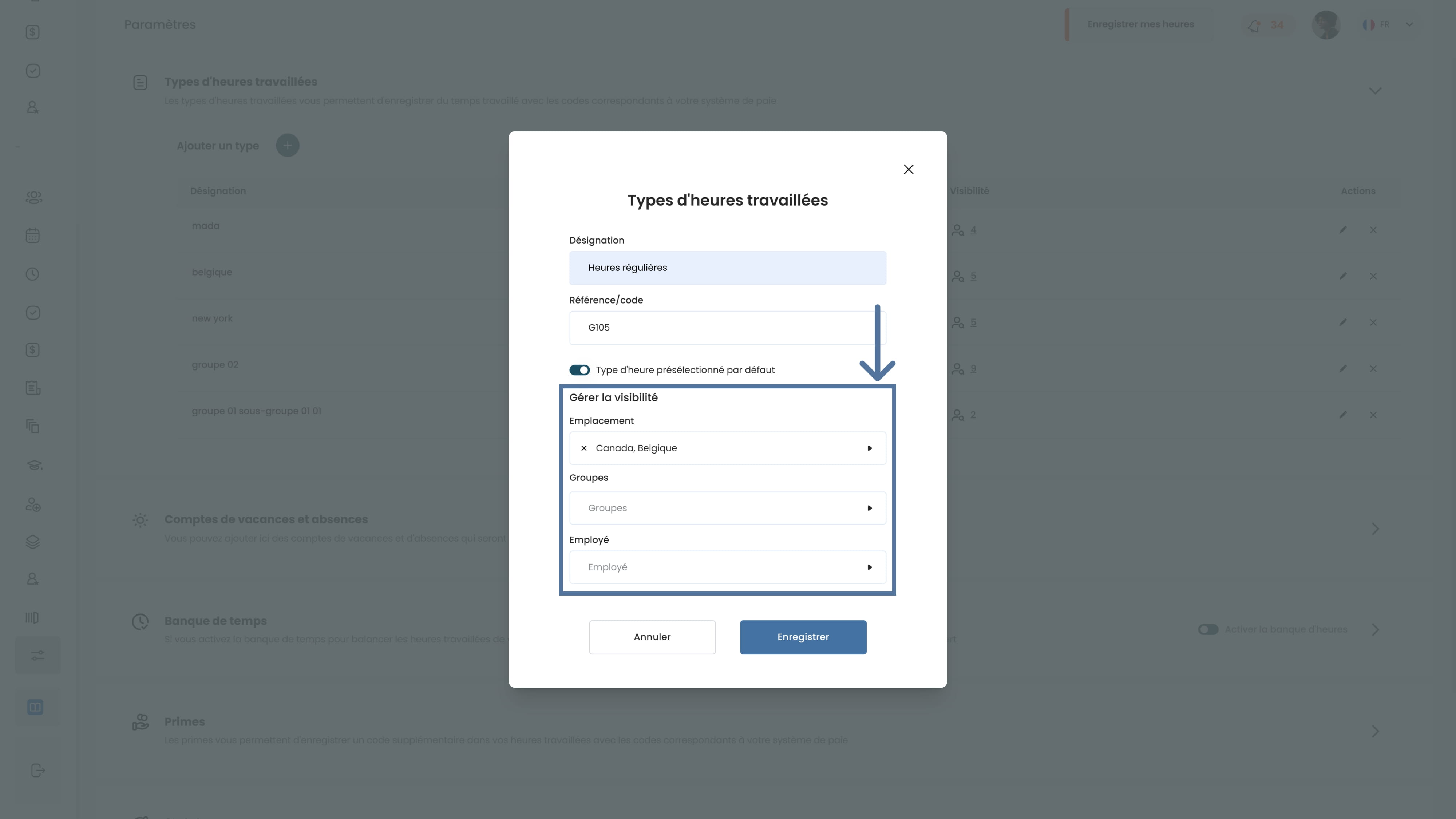Screen dimensions: 1456x819
Task: Click the logout icon at sidebar bottom
Action: pos(37,770)
